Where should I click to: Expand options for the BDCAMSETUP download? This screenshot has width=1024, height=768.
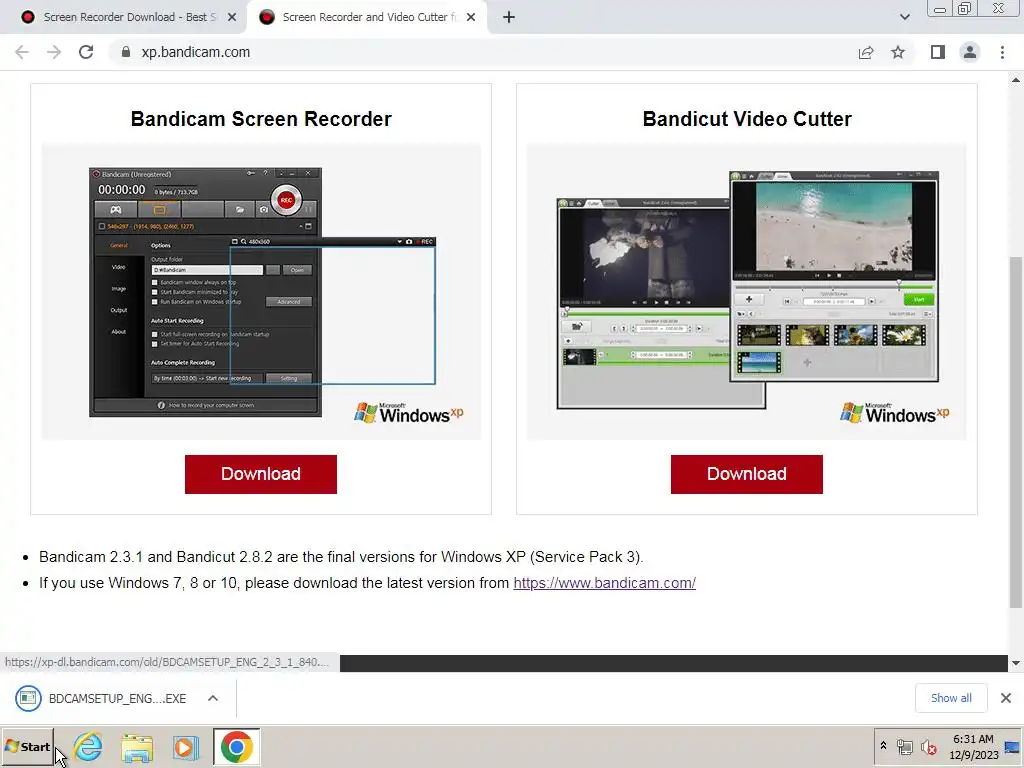(213, 699)
